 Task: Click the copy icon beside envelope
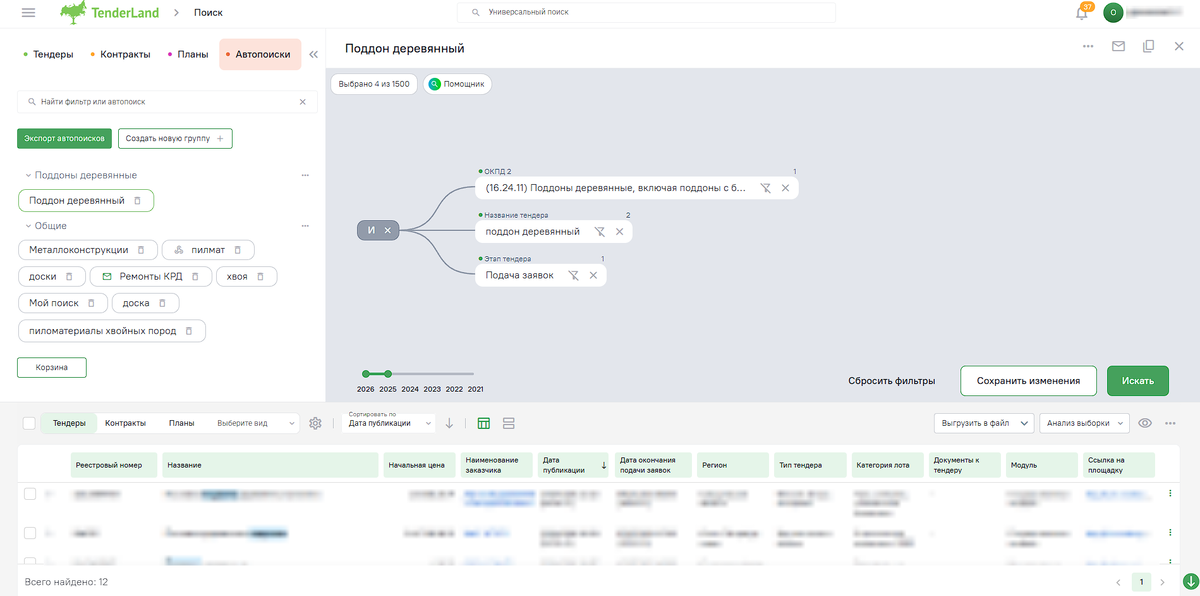[1149, 46]
